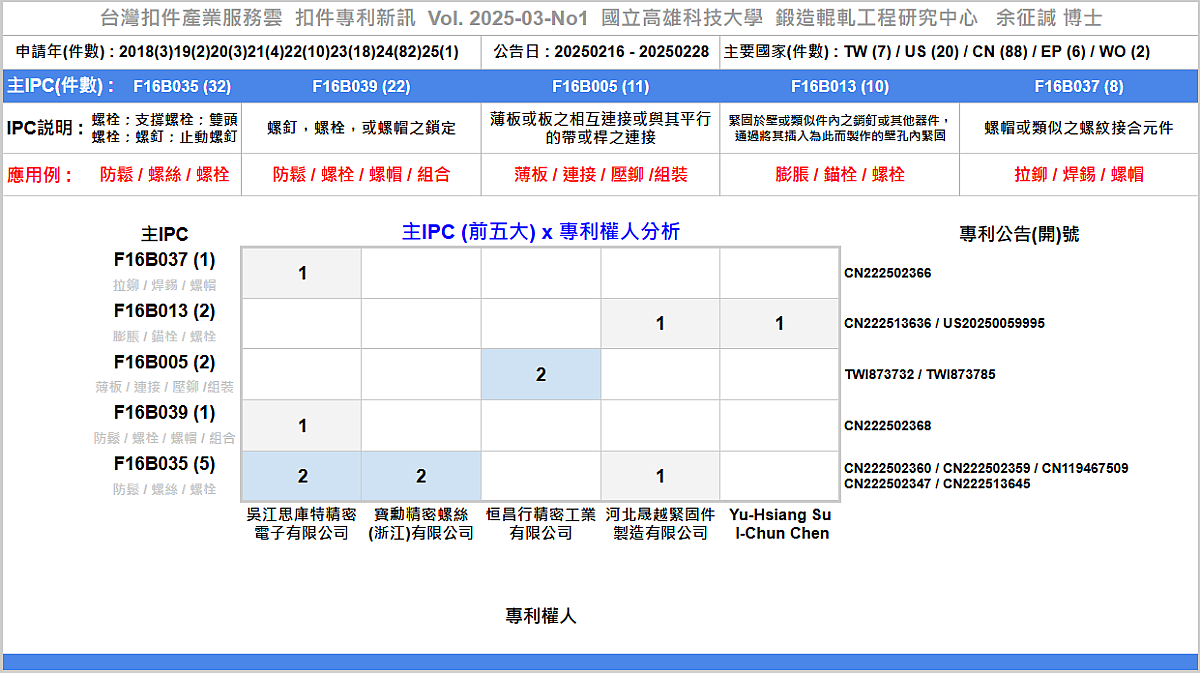This screenshot has height=673, width=1200.
Task: Click the F16B037 (1) row label
Action: (x=164, y=261)
